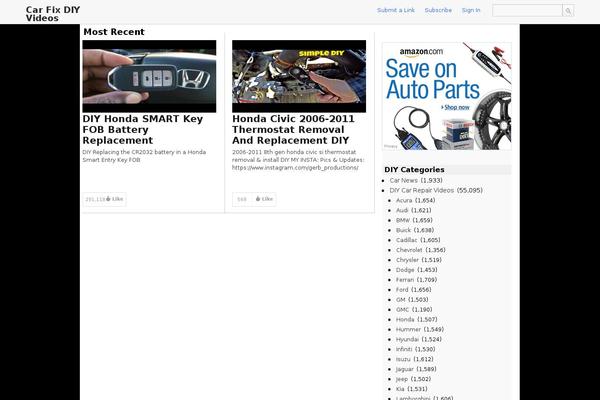Select the Ford category

click(x=402, y=290)
